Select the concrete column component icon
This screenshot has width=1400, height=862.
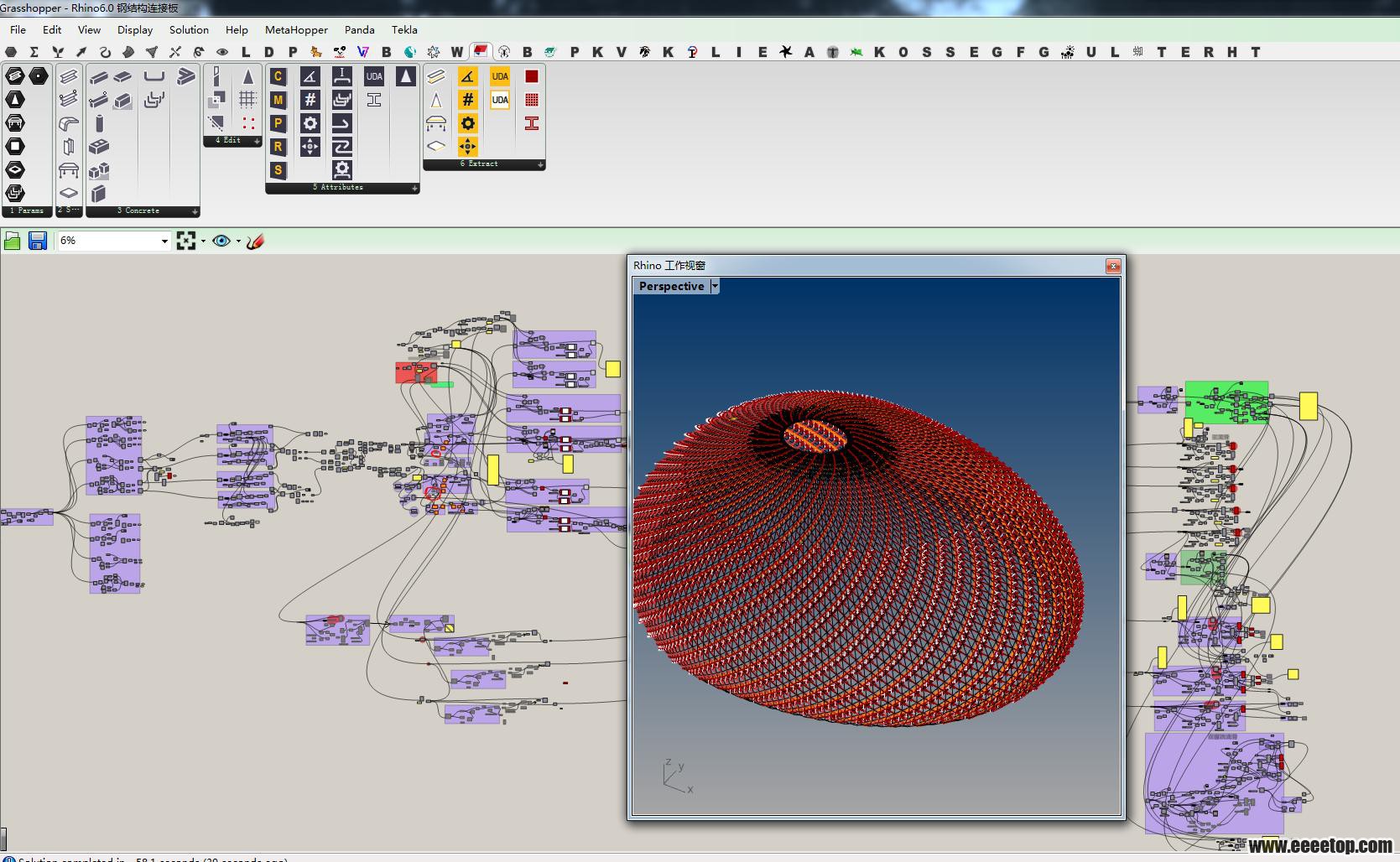click(x=99, y=123)
